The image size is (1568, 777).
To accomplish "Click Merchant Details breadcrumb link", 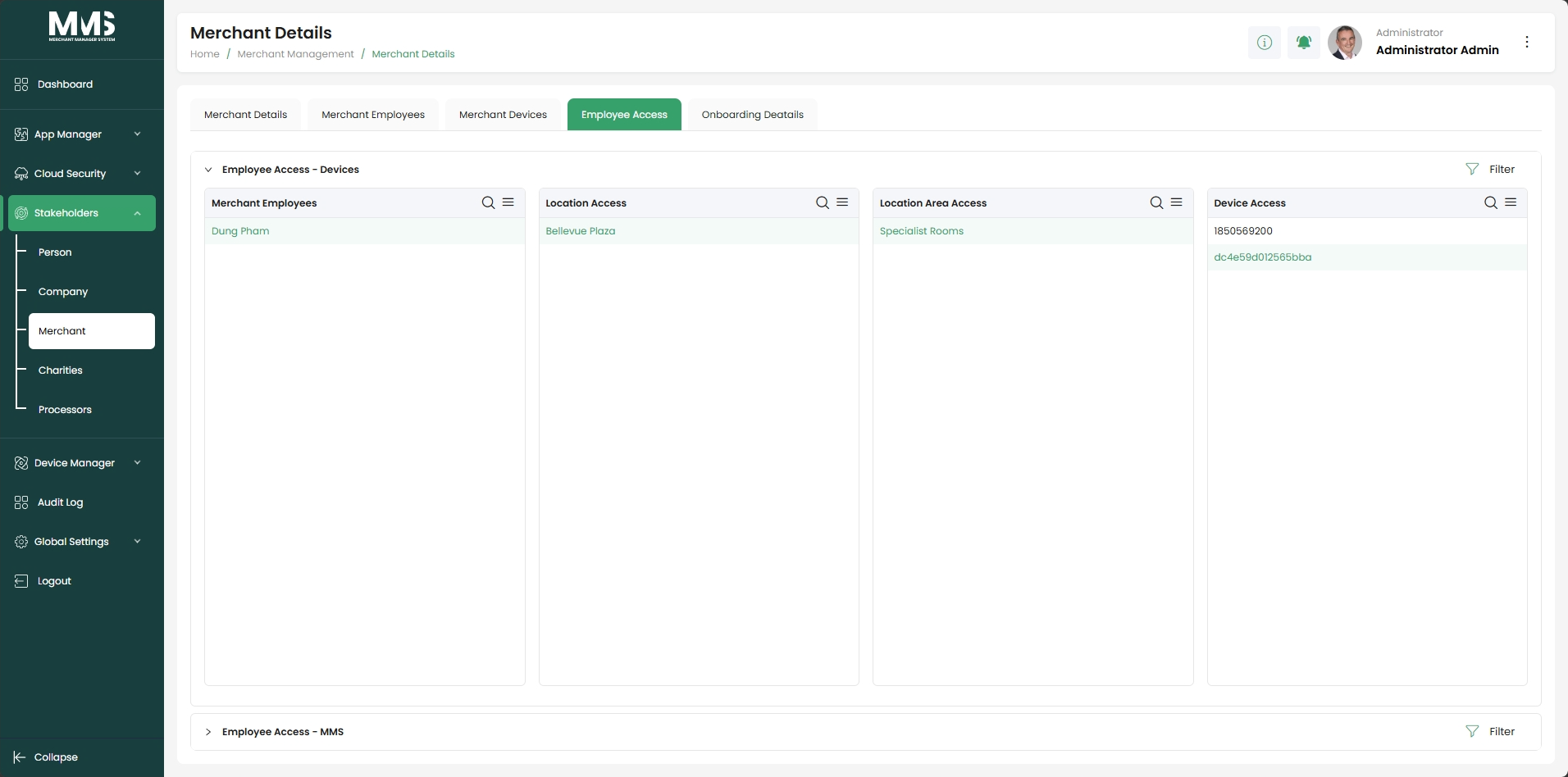I will (x=413, y=54).
